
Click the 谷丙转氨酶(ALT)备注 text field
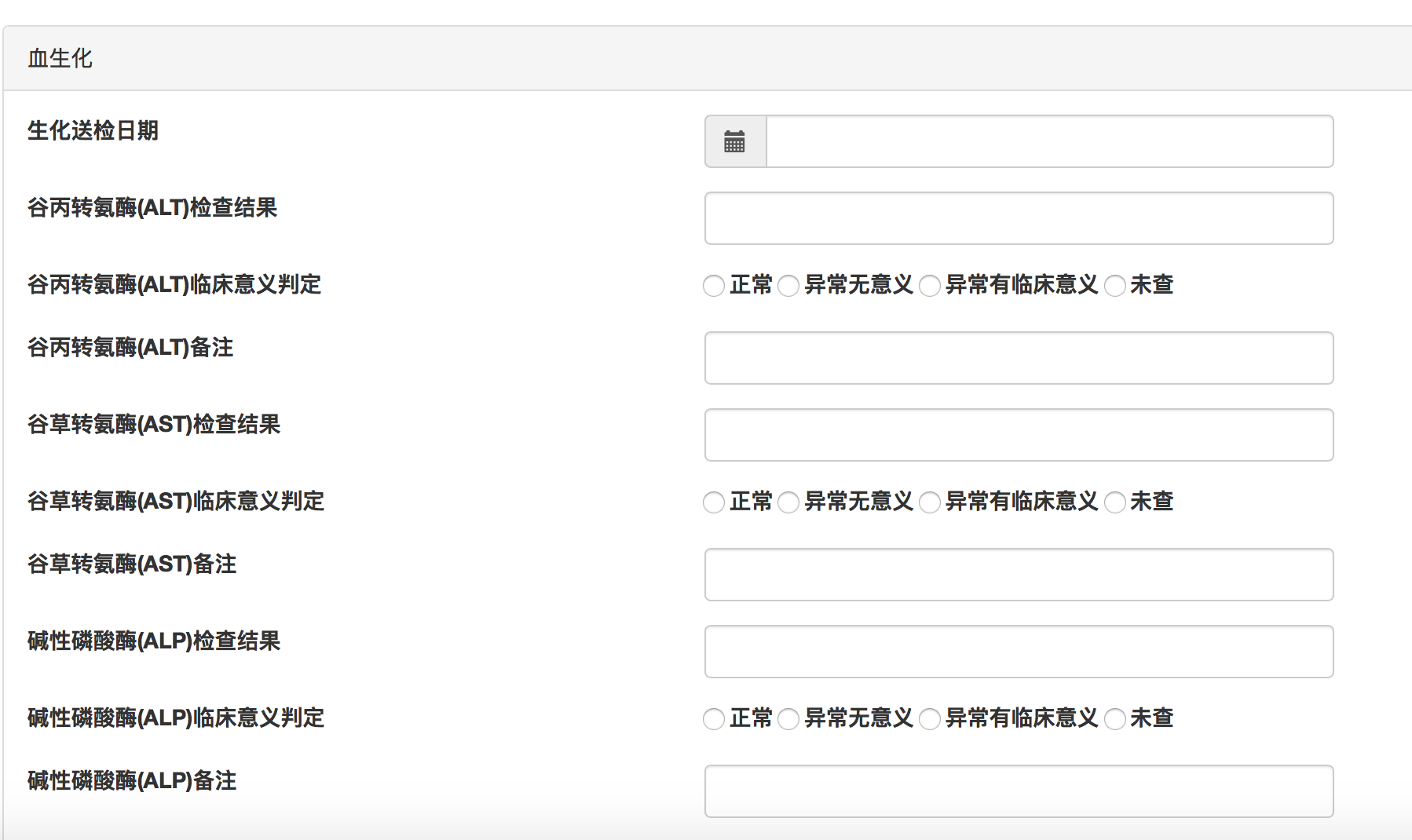(x=1019, y=358)
